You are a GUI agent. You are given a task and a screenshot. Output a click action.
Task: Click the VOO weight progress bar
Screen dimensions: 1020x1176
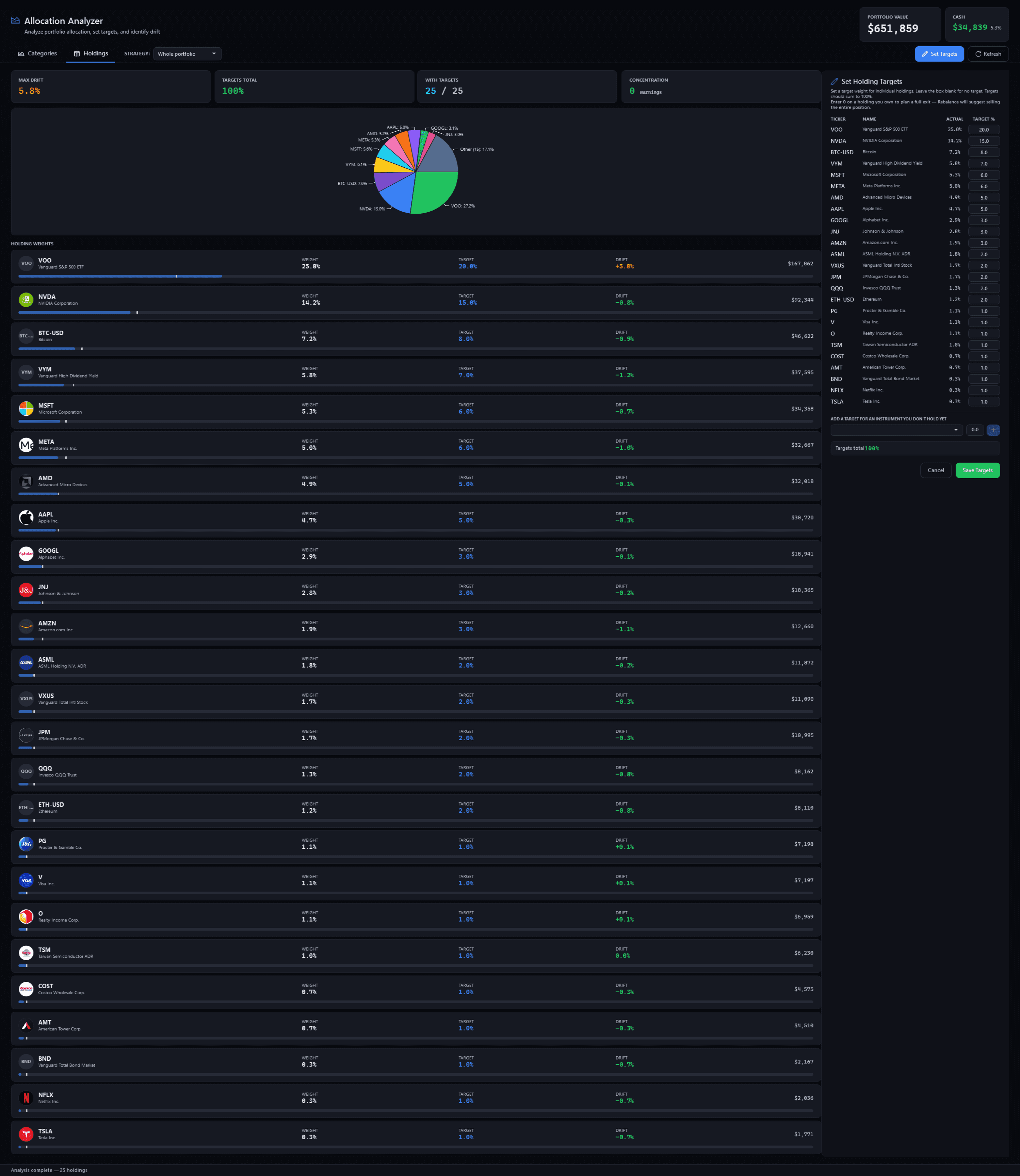(x=416, y=276)
